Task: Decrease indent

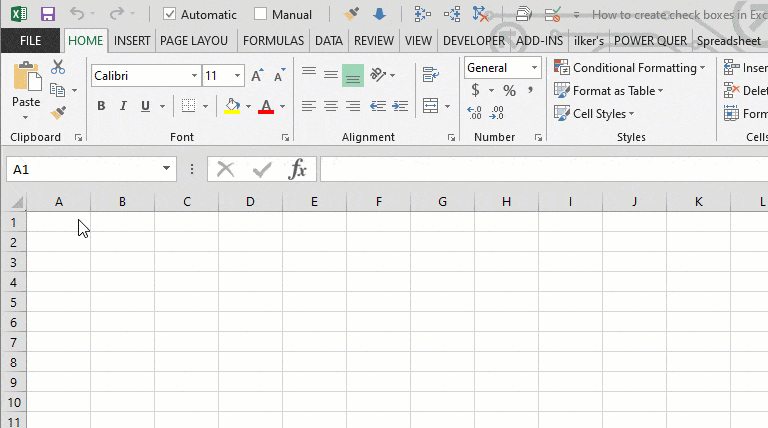Action: [x=378, y=106]
